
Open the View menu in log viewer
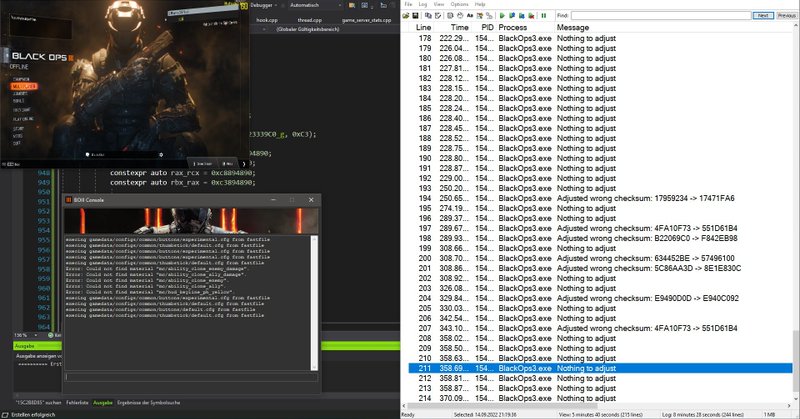tap(439, 4)
